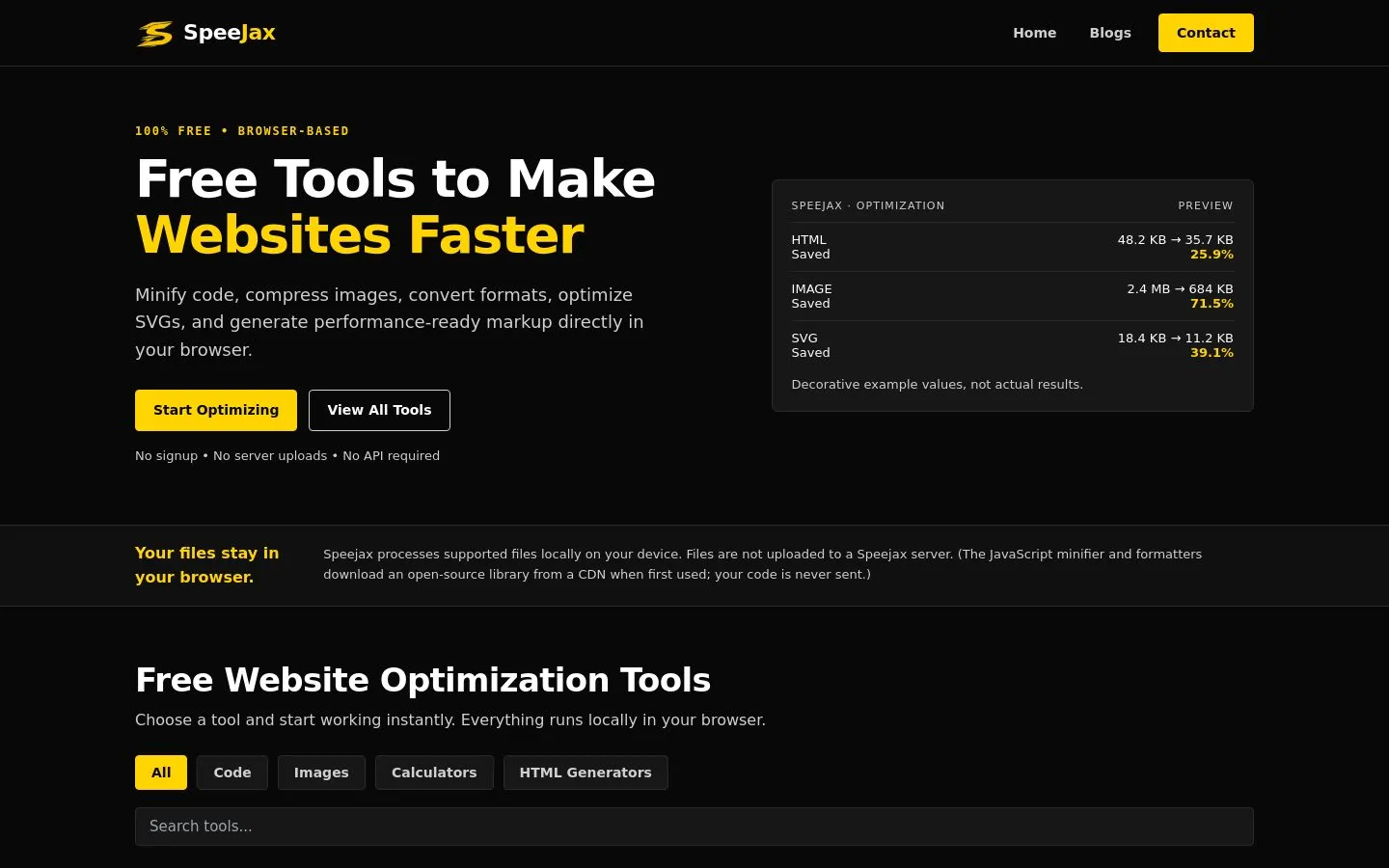Click 'Choose a tool and start working instantly' subtitle

(450, 720)
